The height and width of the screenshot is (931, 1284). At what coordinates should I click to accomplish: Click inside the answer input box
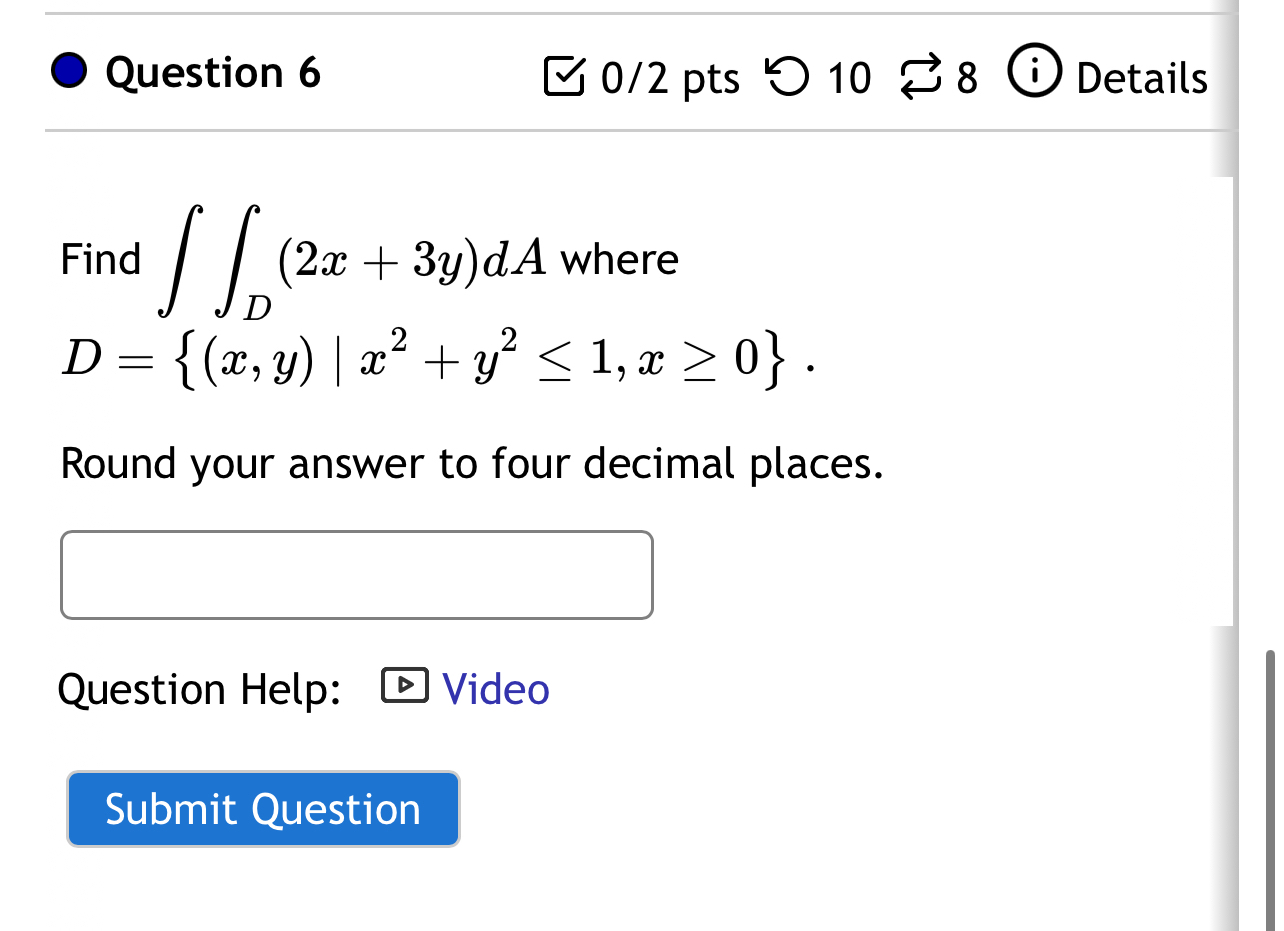356,574
